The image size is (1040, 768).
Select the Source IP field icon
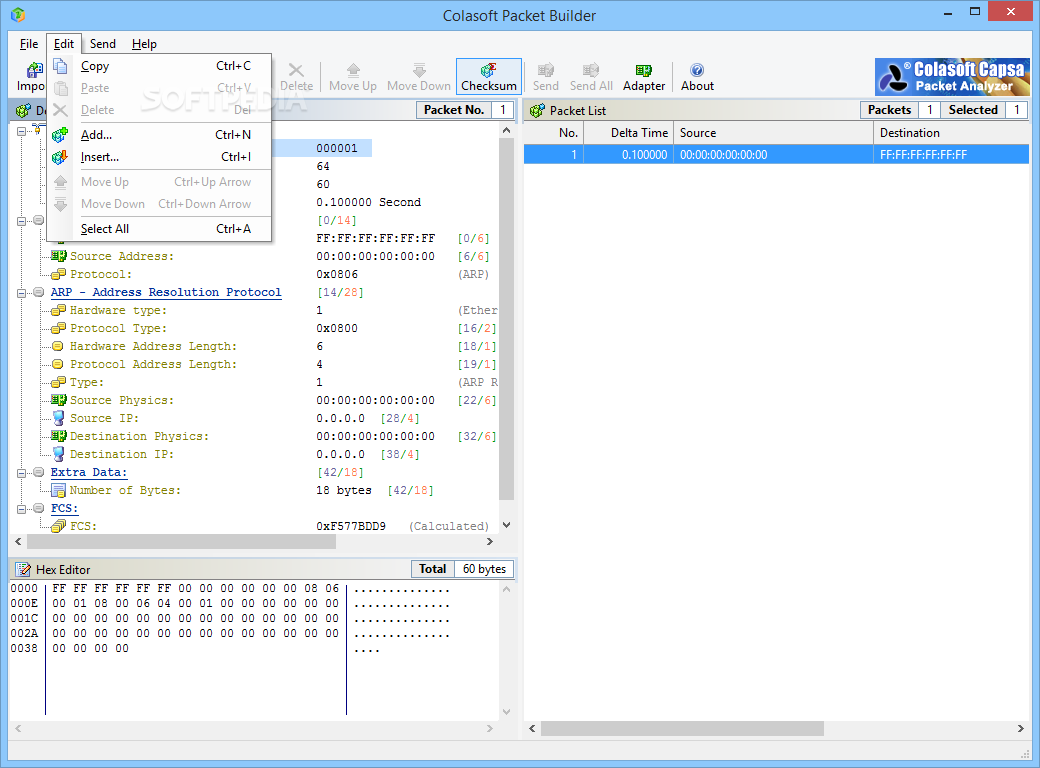[58, 418]
